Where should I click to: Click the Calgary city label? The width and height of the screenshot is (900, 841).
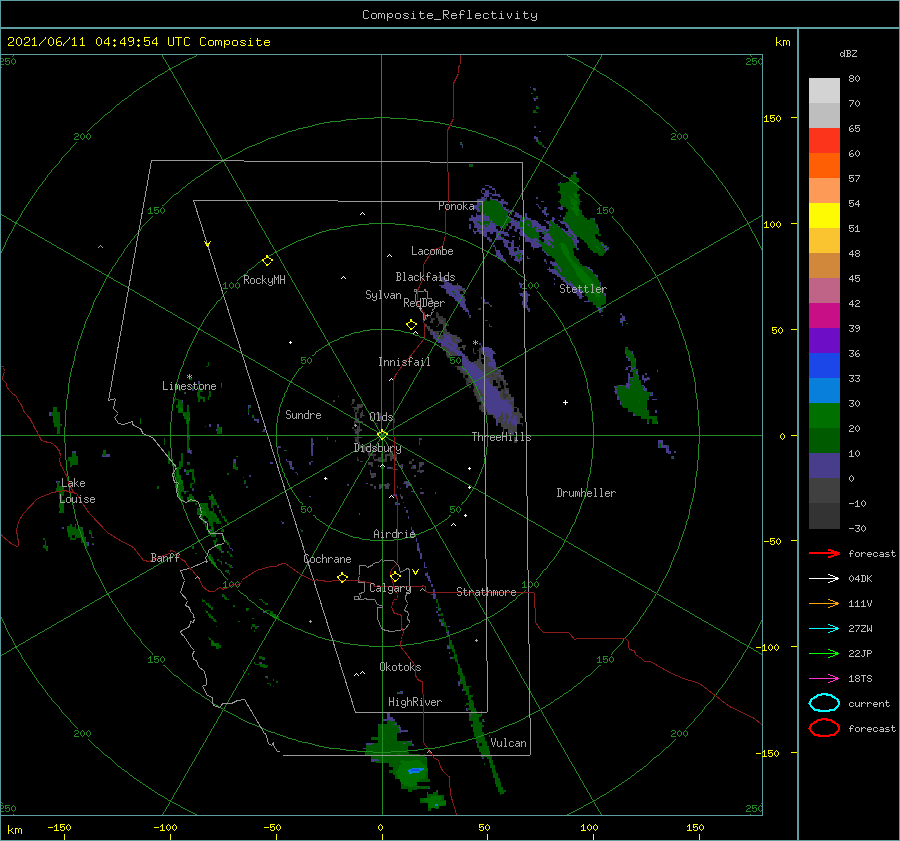(390, 588)
